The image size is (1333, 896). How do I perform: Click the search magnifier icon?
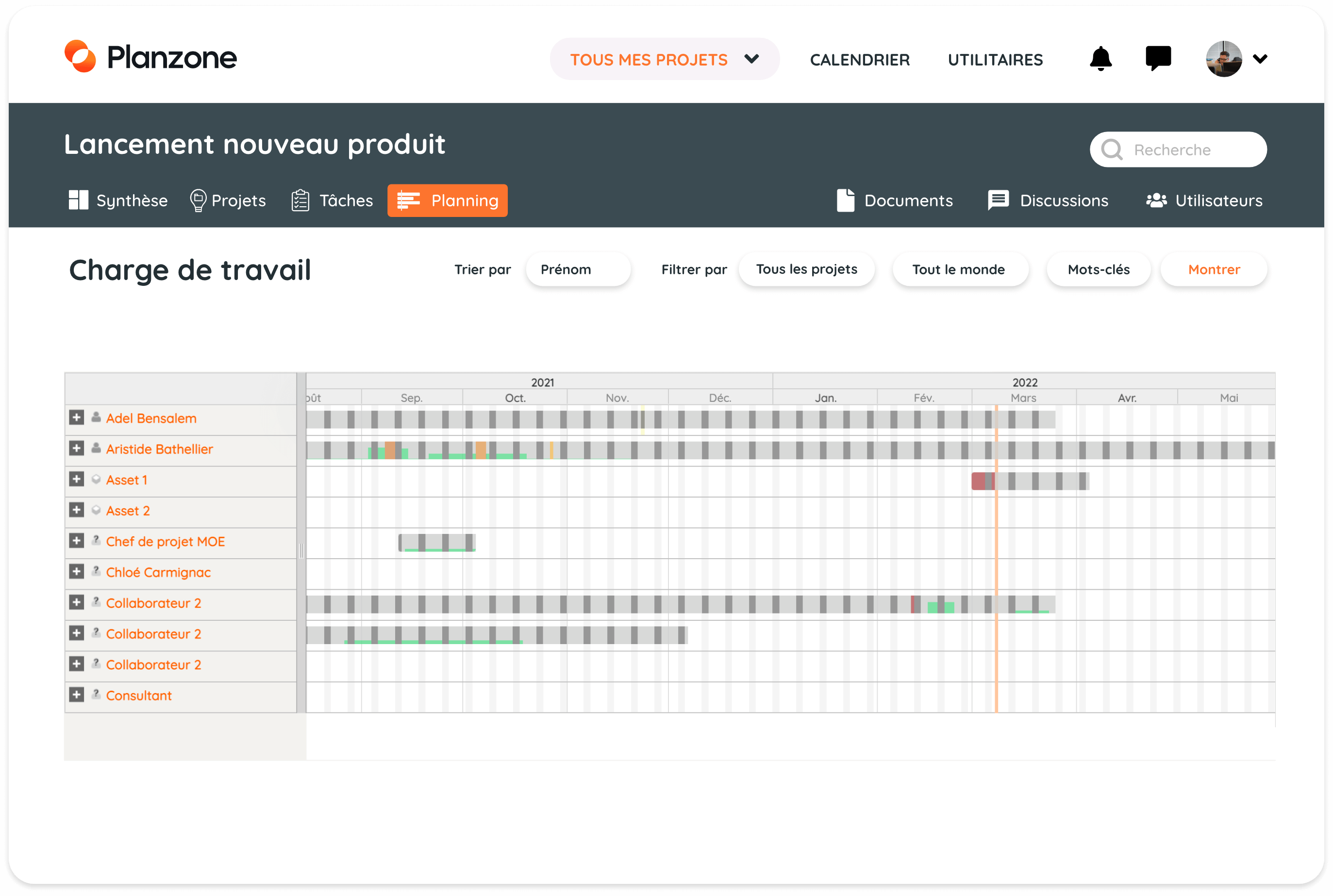coord(1111,149)
